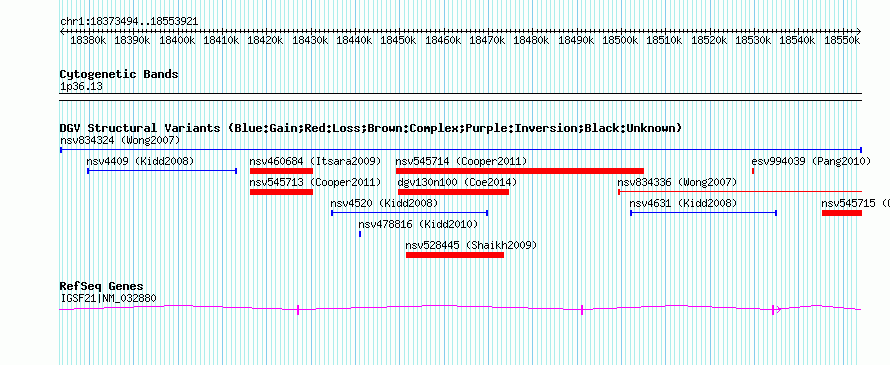Open nsv478816 (Kidd2010) variant label
890x365 pixels.
point(418,224)
